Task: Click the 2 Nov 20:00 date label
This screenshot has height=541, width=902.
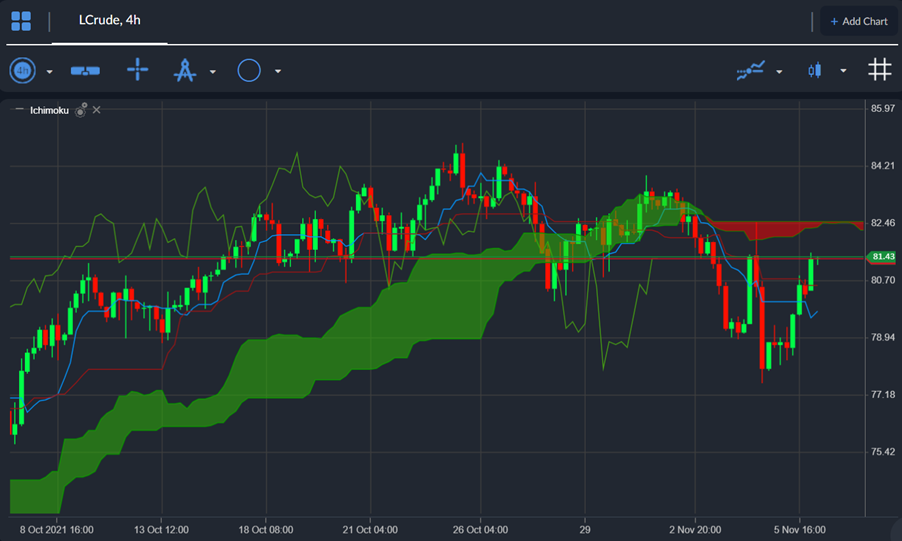Action: (x=695, y=529)
